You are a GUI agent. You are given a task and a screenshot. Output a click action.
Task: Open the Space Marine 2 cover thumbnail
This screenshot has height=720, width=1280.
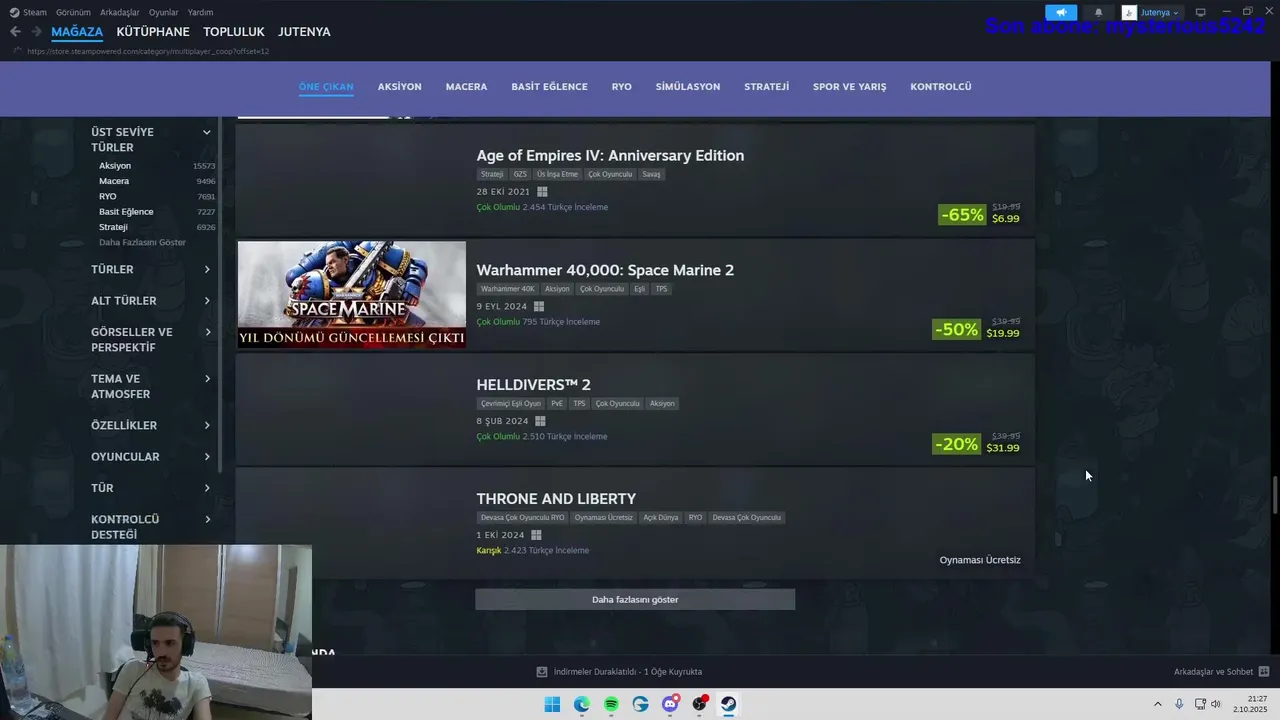[x=352, y=294]
